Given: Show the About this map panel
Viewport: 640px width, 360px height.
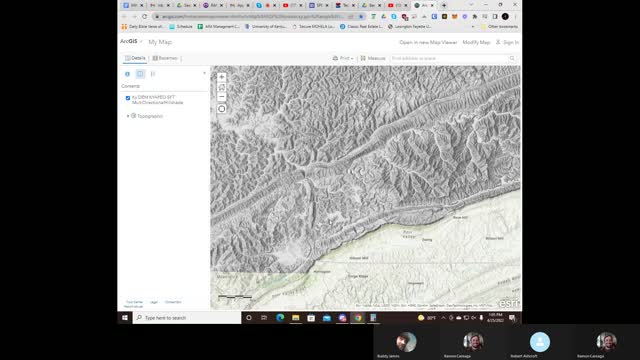Looking at the screenshot, I should click(x=127, y=74).
